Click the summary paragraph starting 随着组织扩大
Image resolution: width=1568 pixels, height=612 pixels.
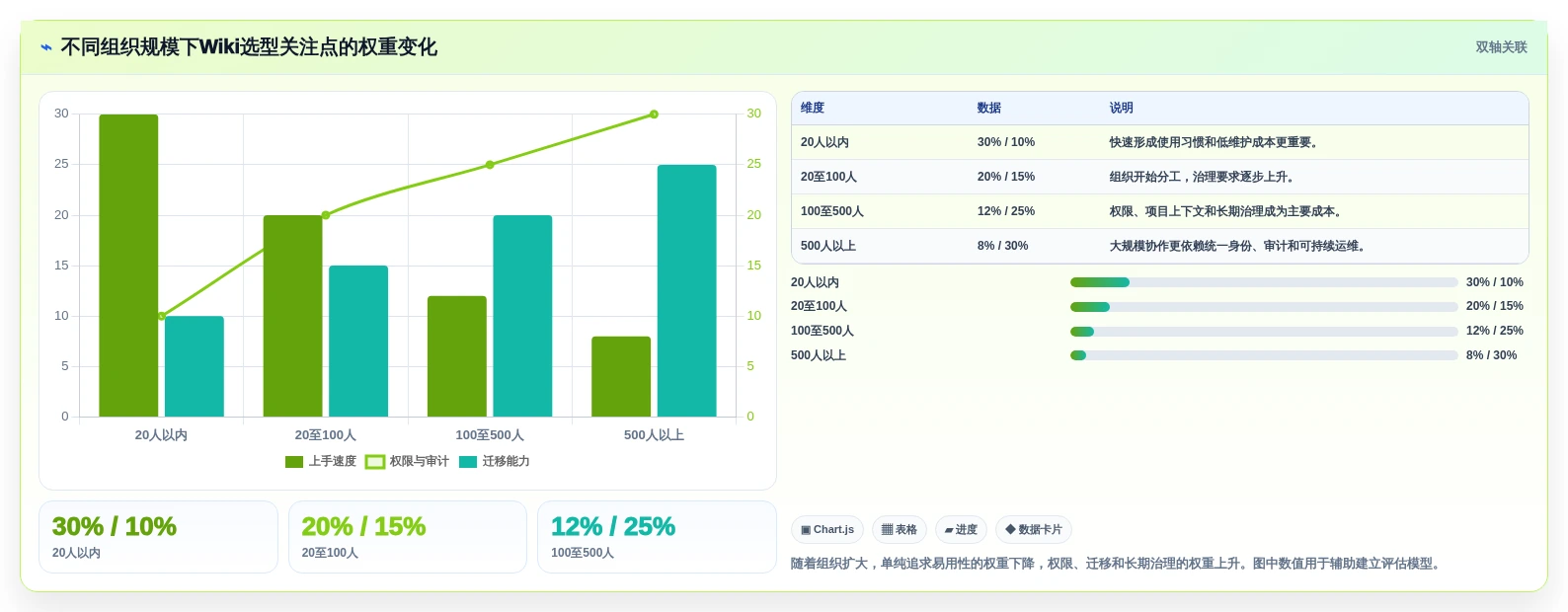(x=1118, y=564)
